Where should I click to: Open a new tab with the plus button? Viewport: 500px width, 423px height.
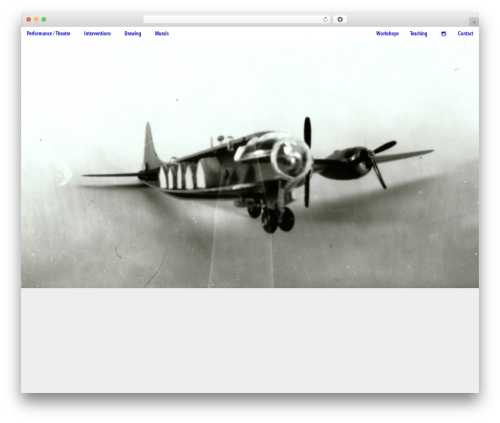tap(474, 22)
